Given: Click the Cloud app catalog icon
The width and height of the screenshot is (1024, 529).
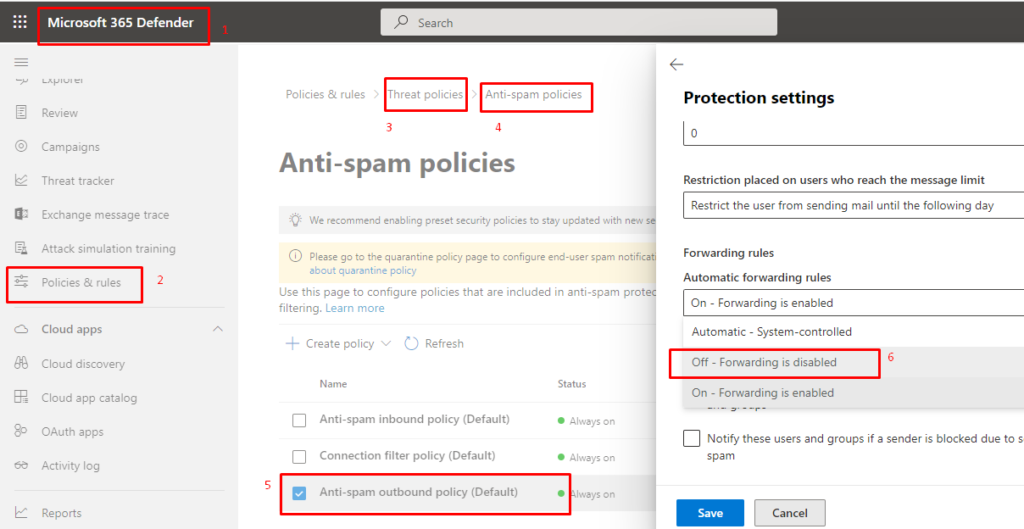Looking at the screenshot, I should [x=22, y=397].
